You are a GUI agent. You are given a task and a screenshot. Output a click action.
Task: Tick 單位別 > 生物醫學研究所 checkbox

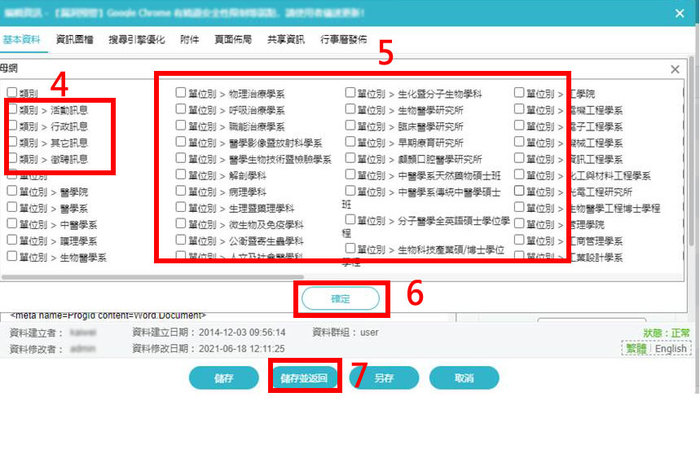pyautogui.click(x=350, y=110)
